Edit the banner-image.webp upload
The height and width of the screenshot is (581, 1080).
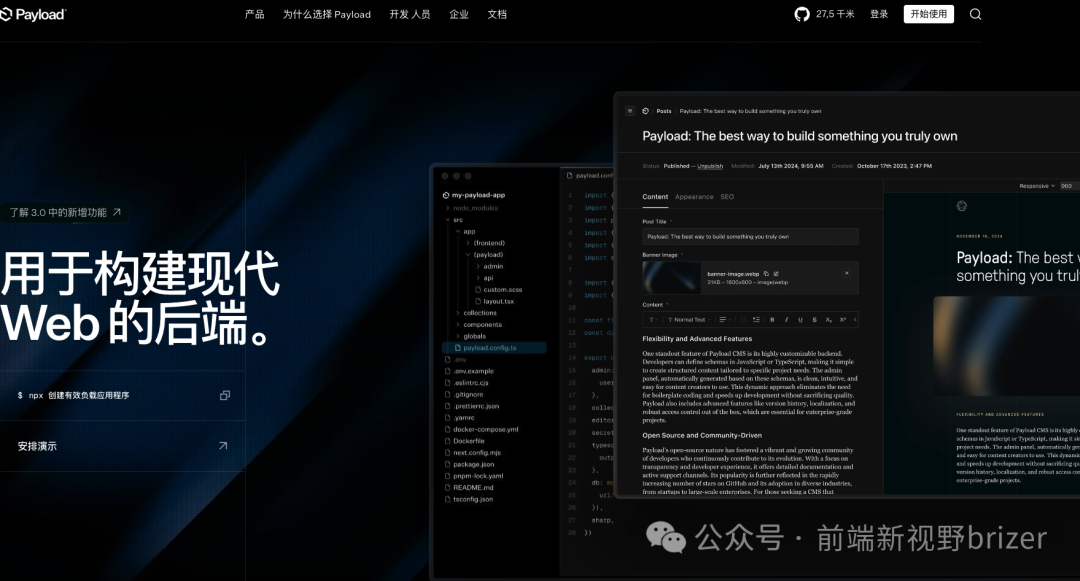coord(776,273)
